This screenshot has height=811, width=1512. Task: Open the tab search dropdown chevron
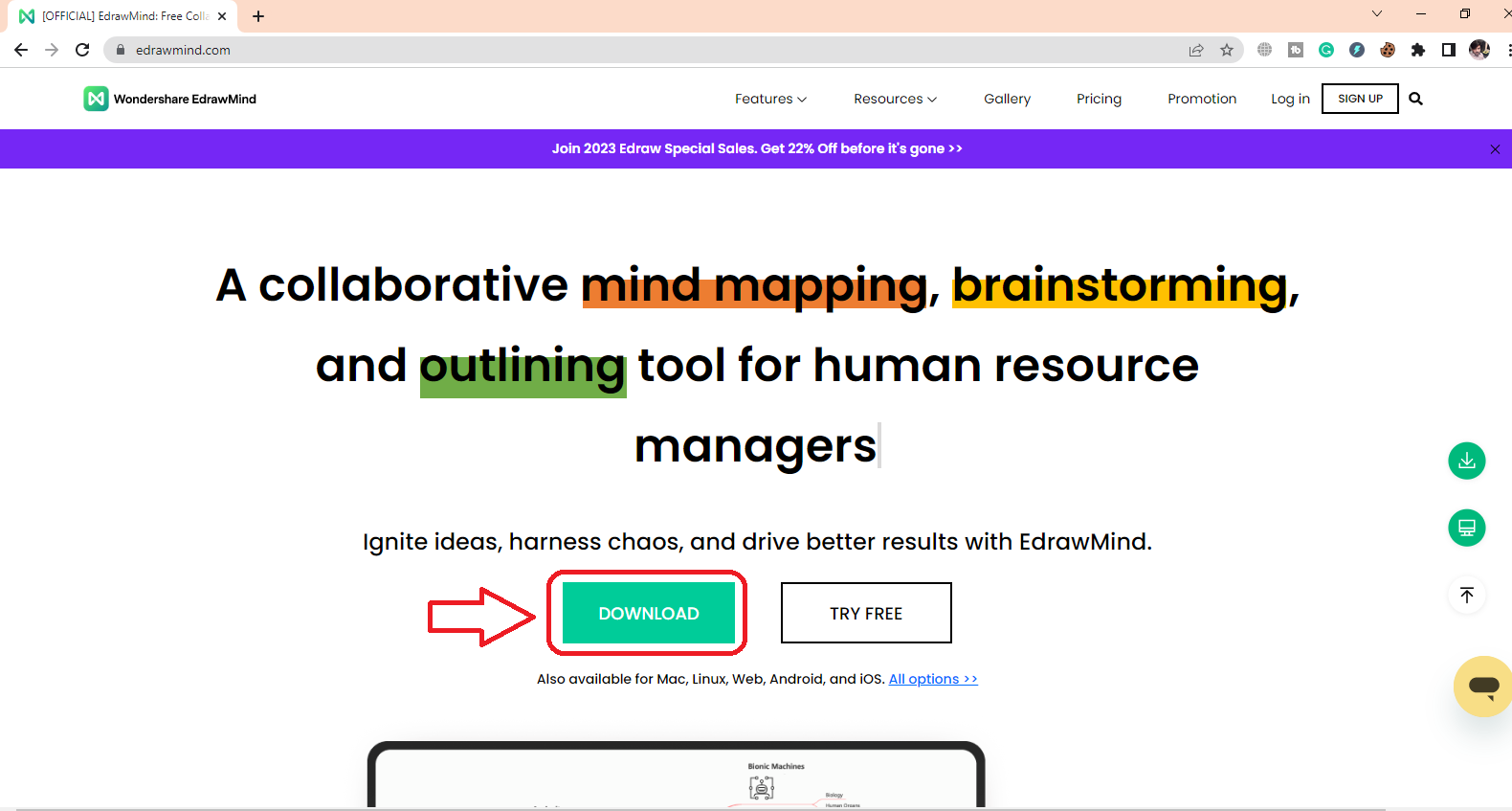[1377, 13]
